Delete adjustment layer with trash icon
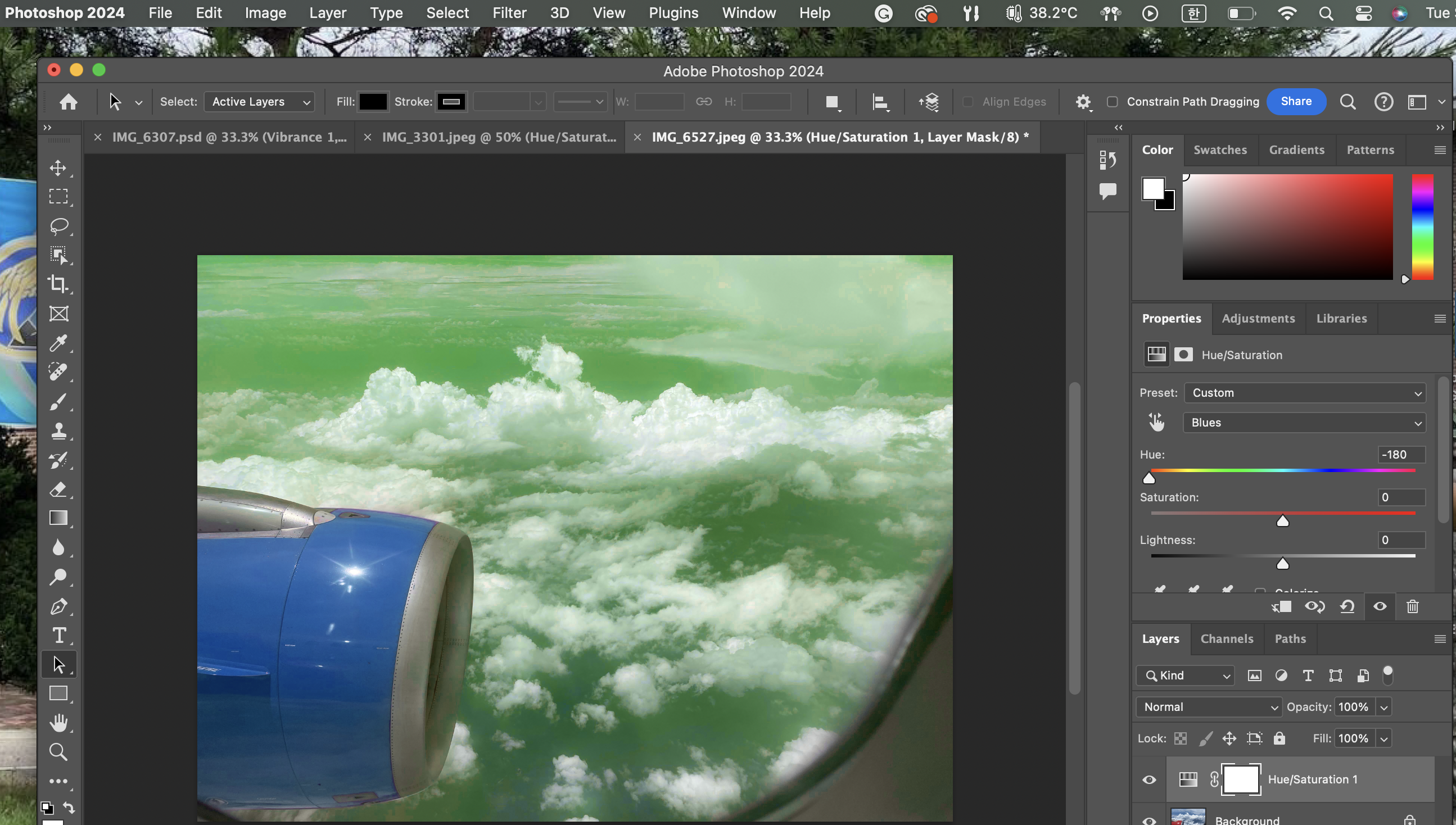Screen dimensions: 1456x825 tap(1412, 607)
